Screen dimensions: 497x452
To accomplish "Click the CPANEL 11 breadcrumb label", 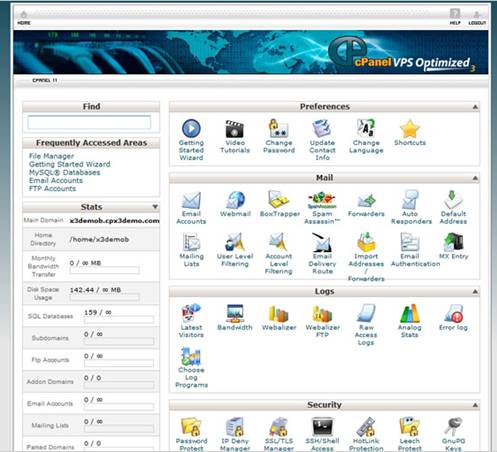I will [x=45, y=80].
